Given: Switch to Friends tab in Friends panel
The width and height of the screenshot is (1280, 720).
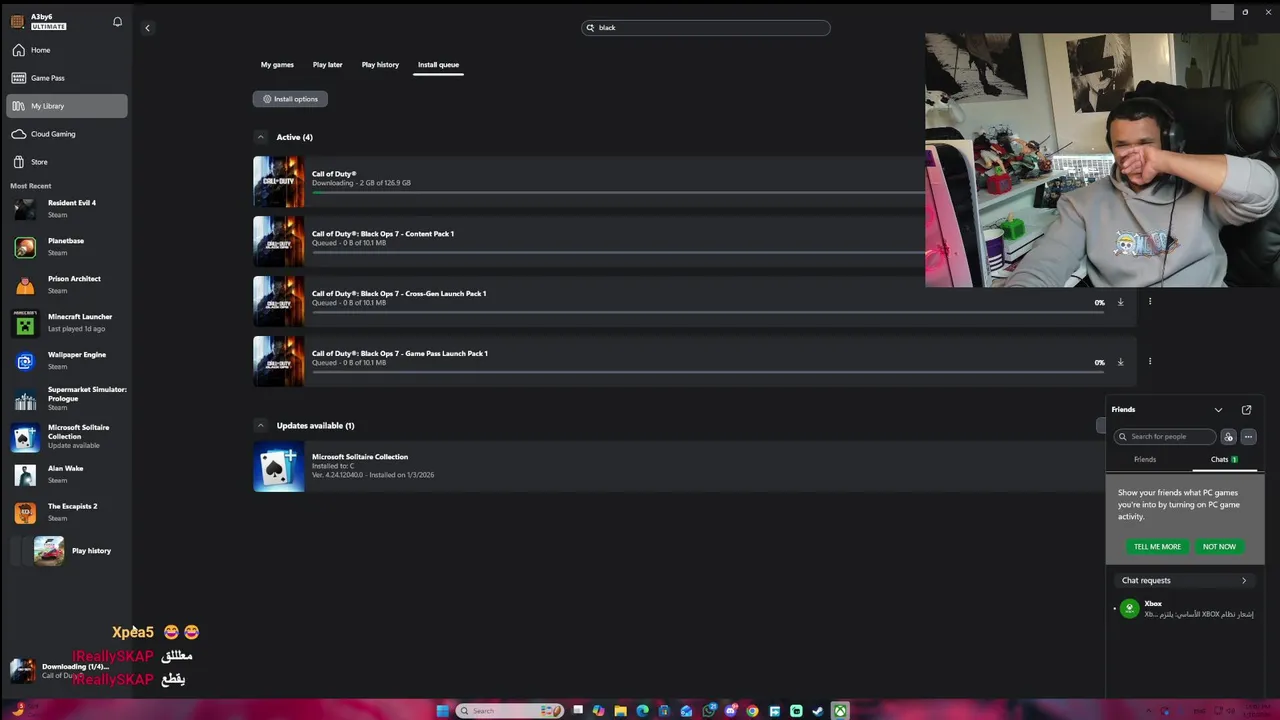Looking at the screenshot, I should tap(1145, 460).
